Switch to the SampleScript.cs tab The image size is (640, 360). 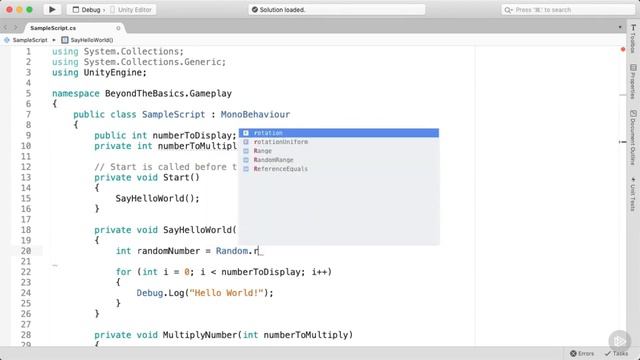tap(53, 28)
